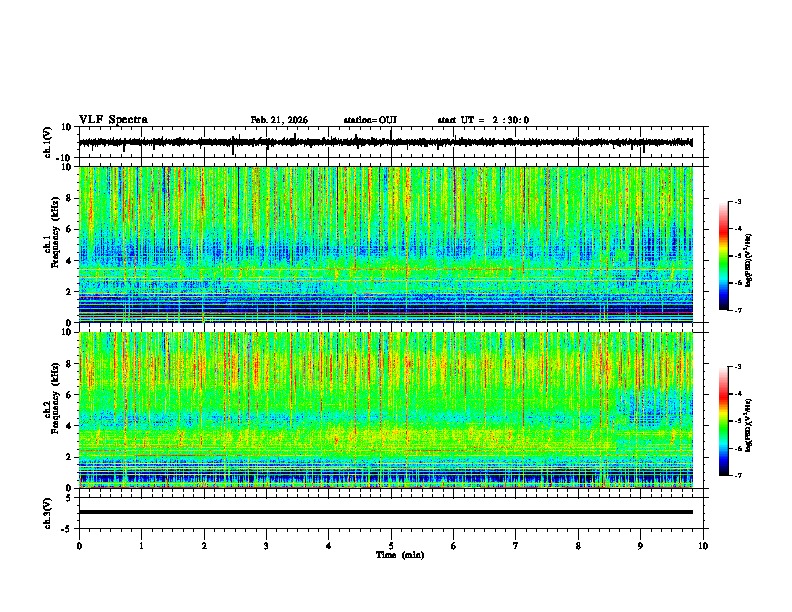The width and height of the screenshot is (792, 612).
Task: Click the "Time (min)" axis label
Action: [x=400, y=555]
